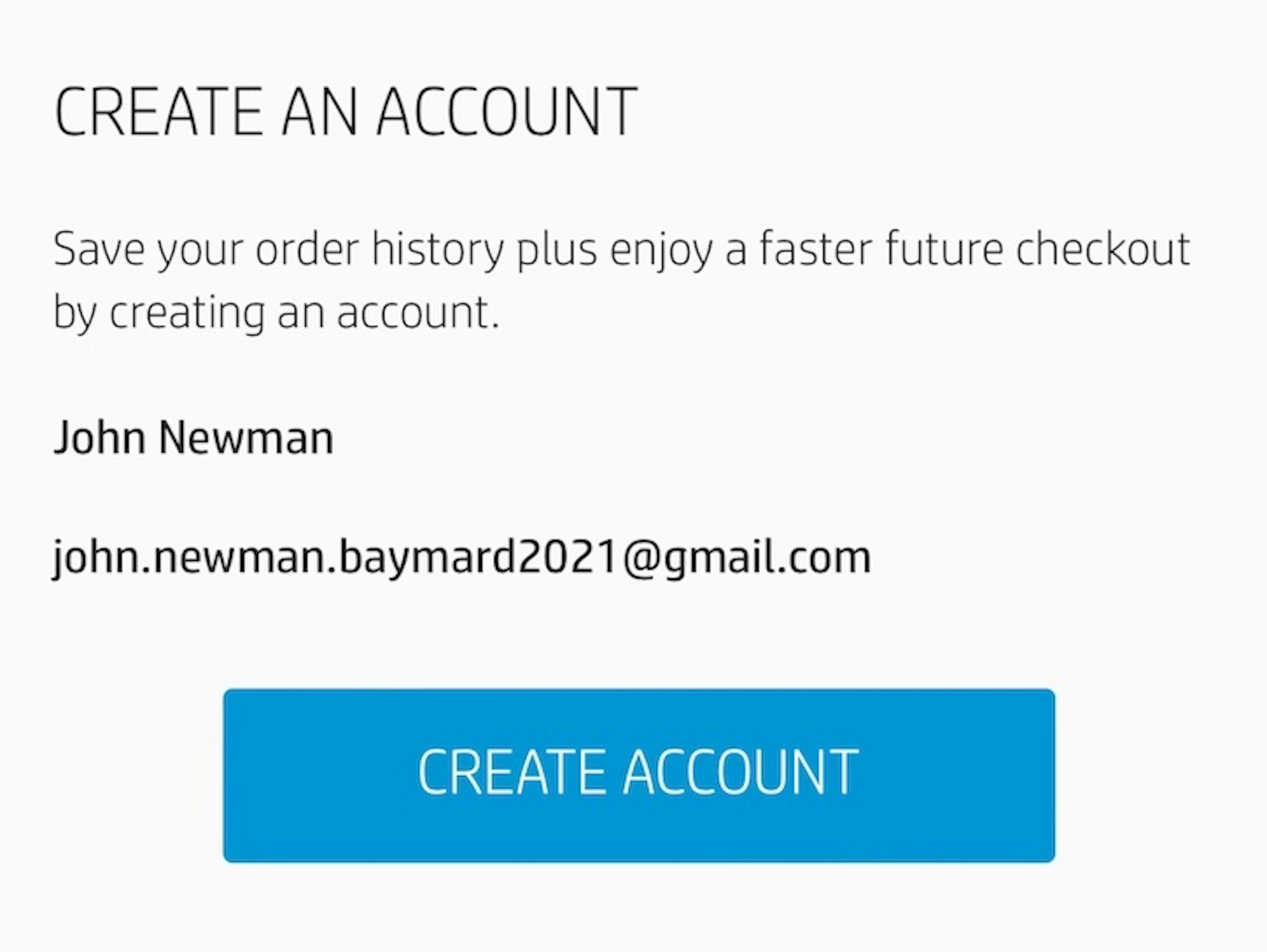This screenshot has width=1267, height=952.
Task: Click the 'by creating an account.' text line
Action: [276, 313]
